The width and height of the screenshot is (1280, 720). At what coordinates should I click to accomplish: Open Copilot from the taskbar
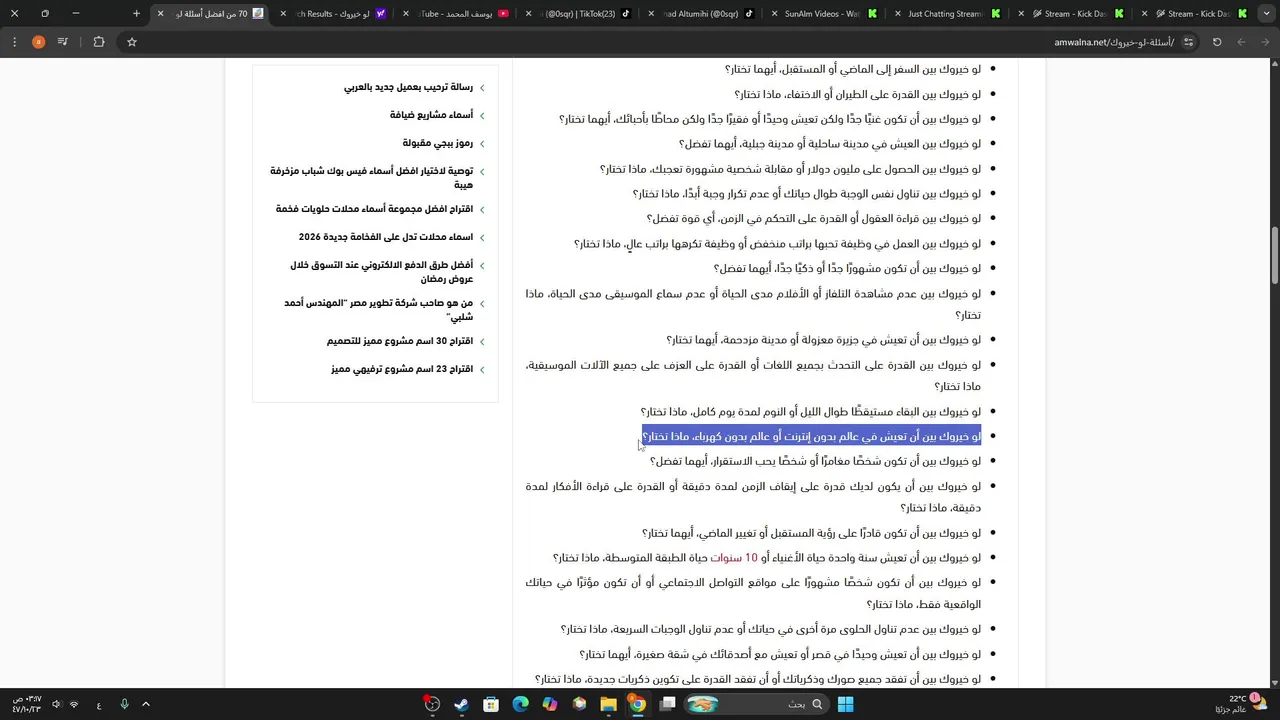click(x=550, y=704)
